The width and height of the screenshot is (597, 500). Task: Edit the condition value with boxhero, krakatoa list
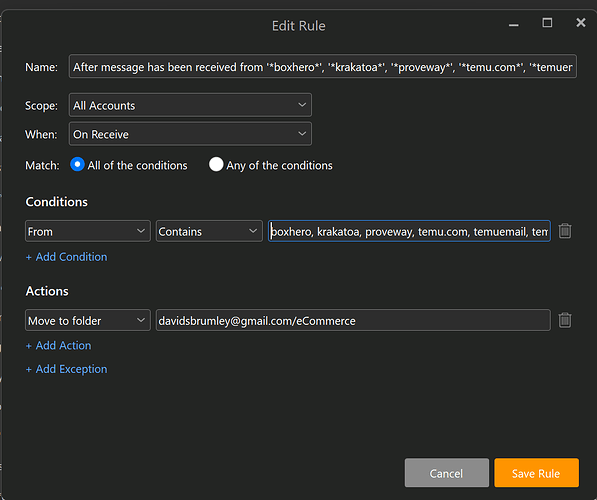[x=409, y=231]
